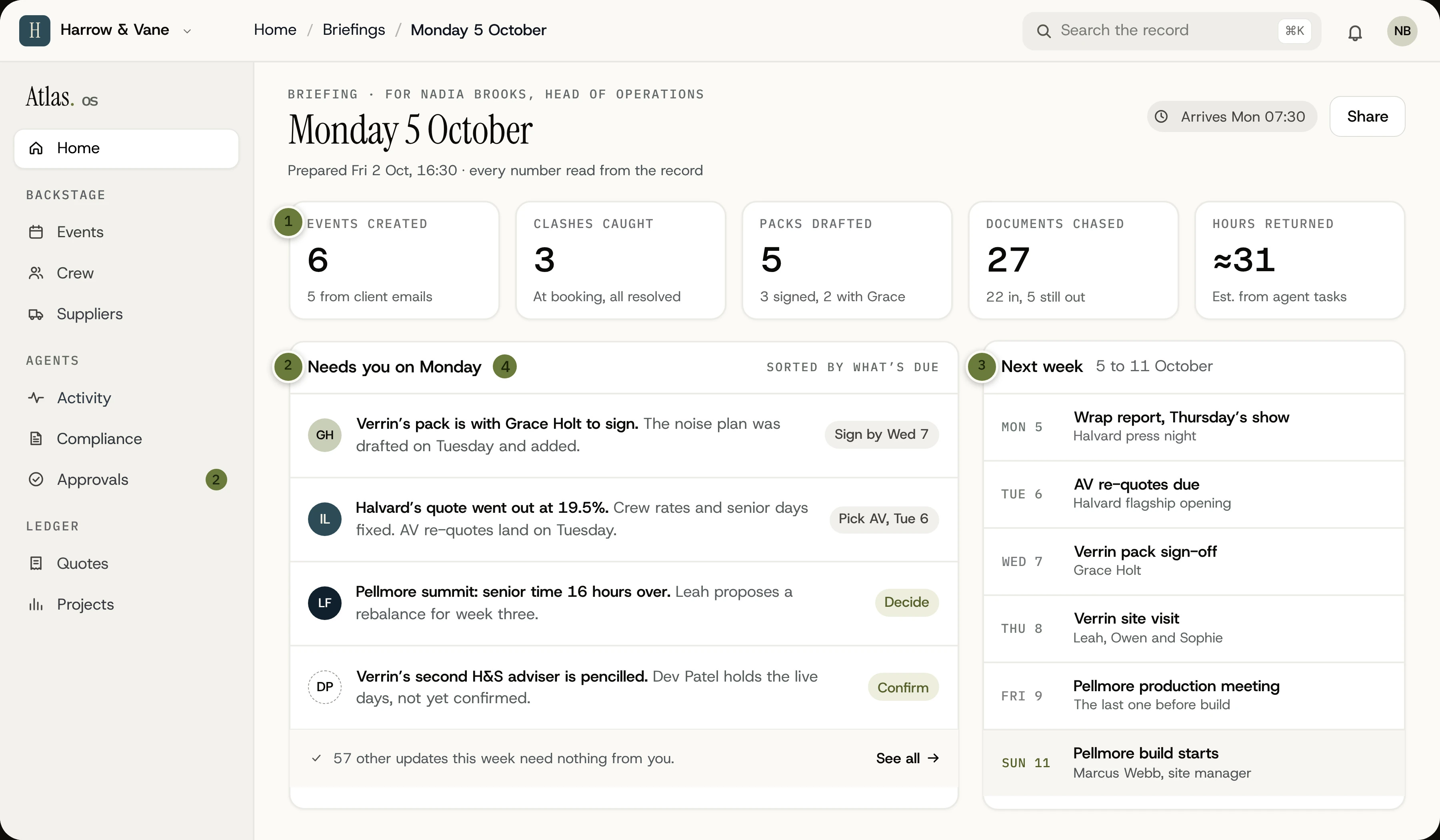
Task: Click the Share button
Action: (1367, 116)
